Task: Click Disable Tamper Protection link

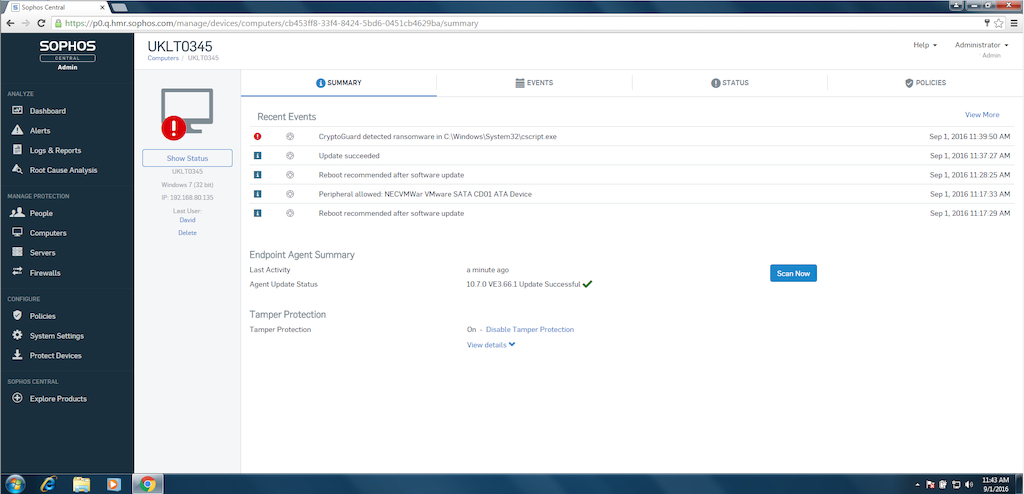Action: (x=530, y=329)
